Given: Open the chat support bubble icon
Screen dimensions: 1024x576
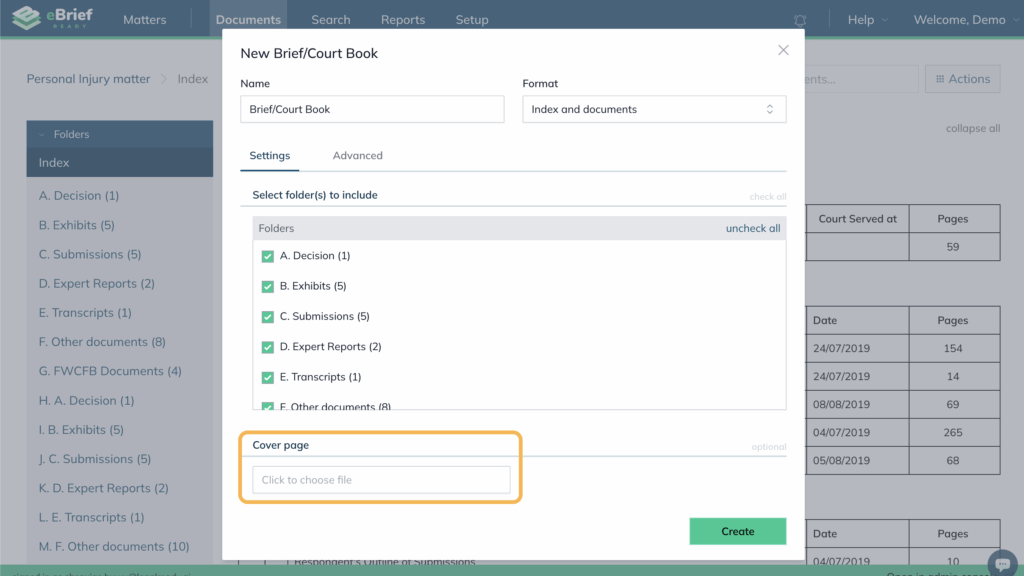Looking at the screenshot, I should [1001, 562].
